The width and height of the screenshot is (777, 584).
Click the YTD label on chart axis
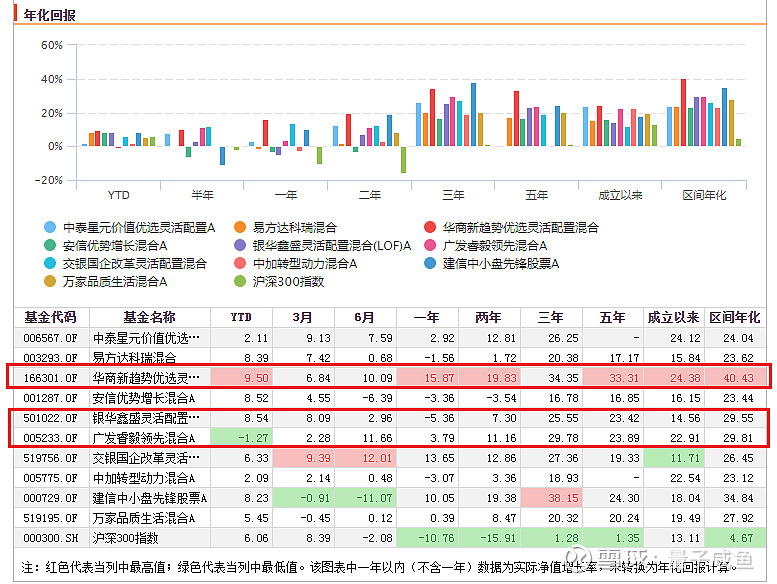tap(118, 195)
